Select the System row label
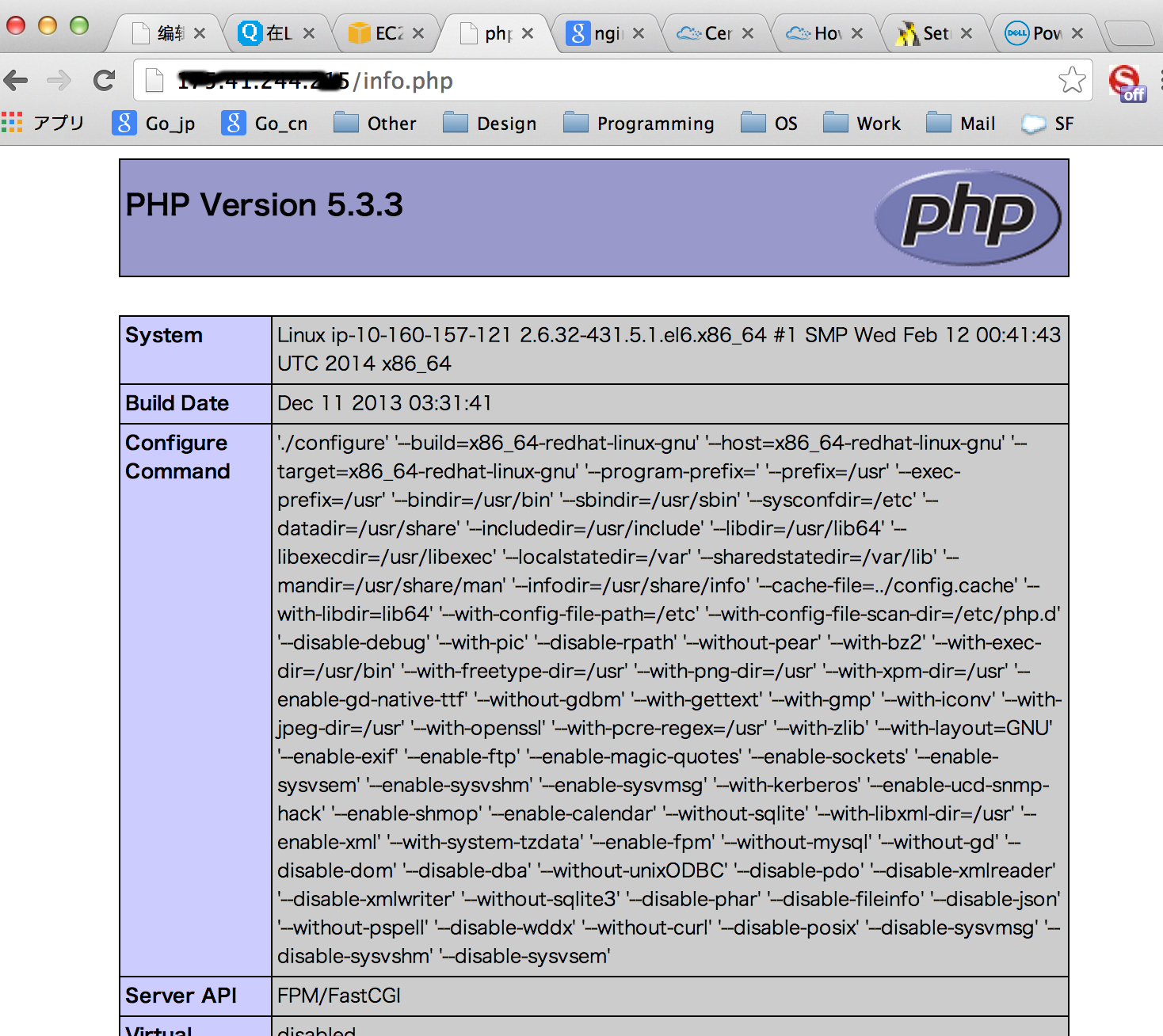 164,335
